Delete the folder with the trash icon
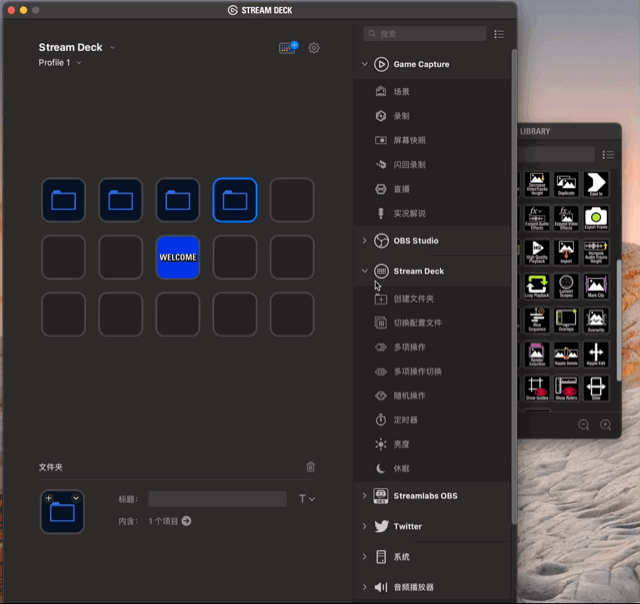Image resolution: width=640 pixels, height=604 pixels. (311, 466)
